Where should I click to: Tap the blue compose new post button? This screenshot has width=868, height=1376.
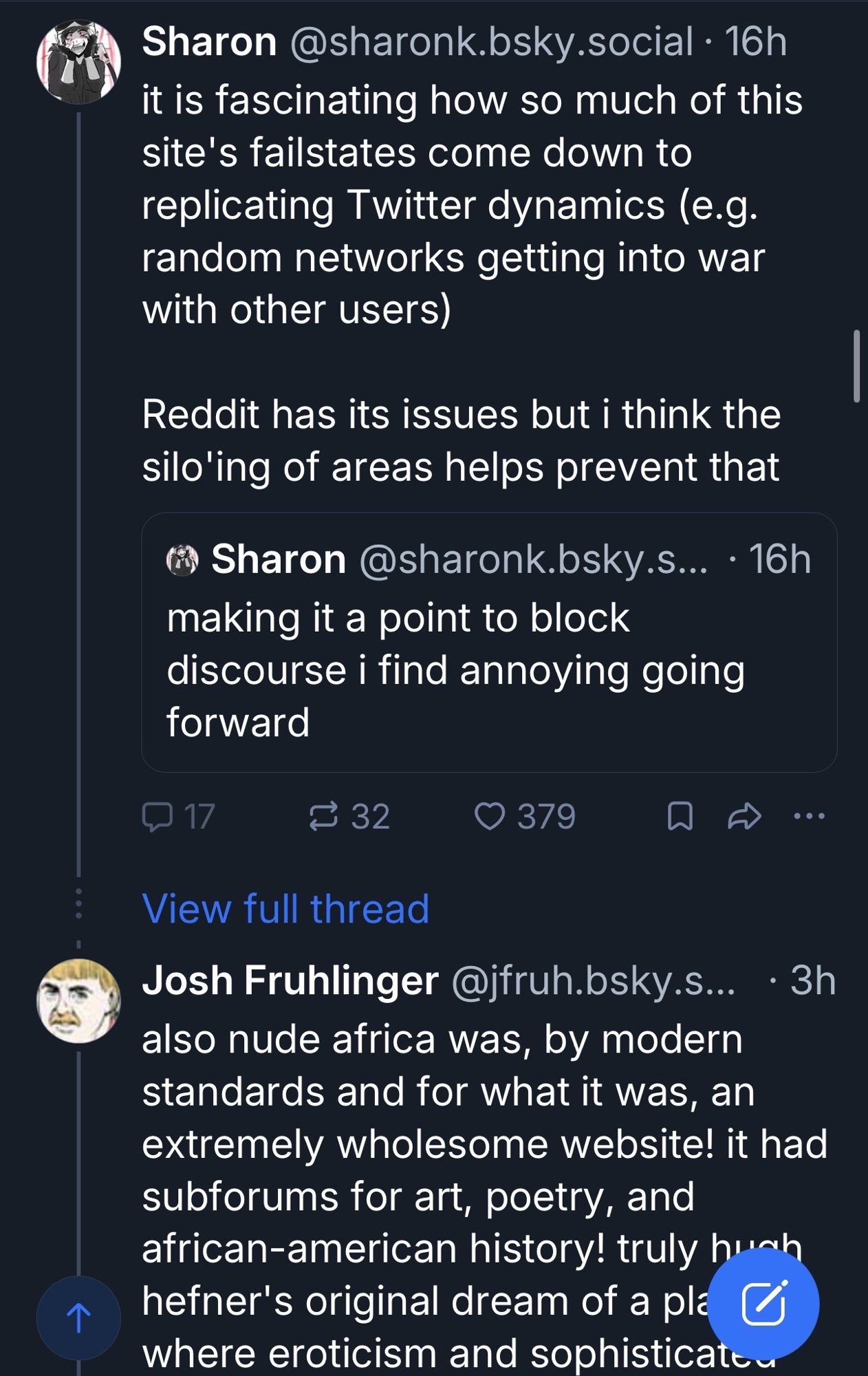(763, 1304)
